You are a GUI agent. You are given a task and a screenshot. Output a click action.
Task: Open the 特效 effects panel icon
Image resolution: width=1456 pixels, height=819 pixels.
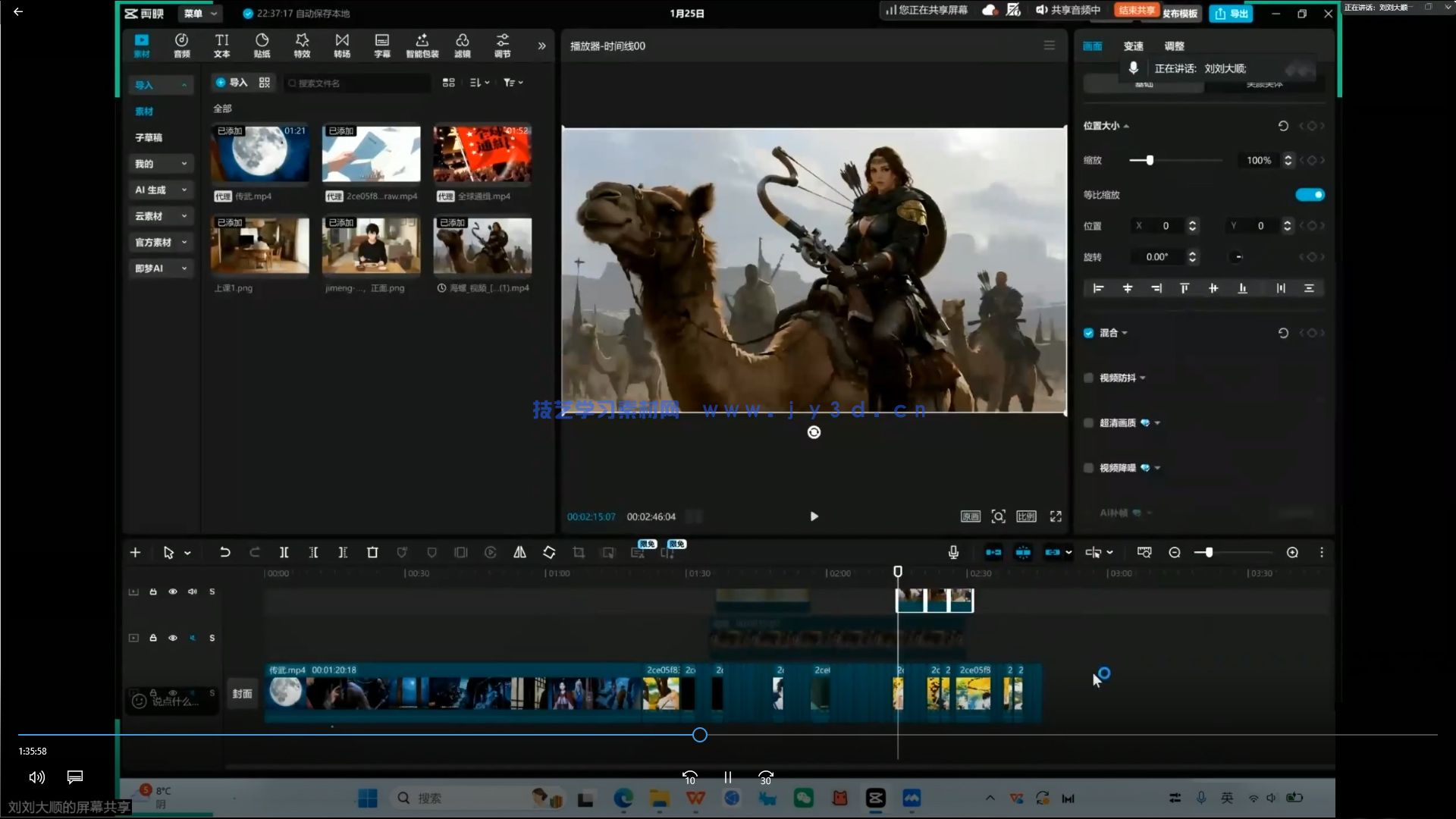click(302, 45)
